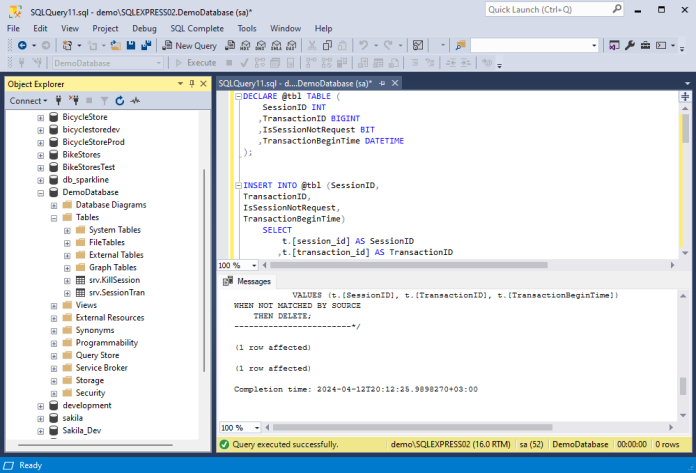Click the New Query toolbar button
The image size is (696, 473).
[189, 46]
